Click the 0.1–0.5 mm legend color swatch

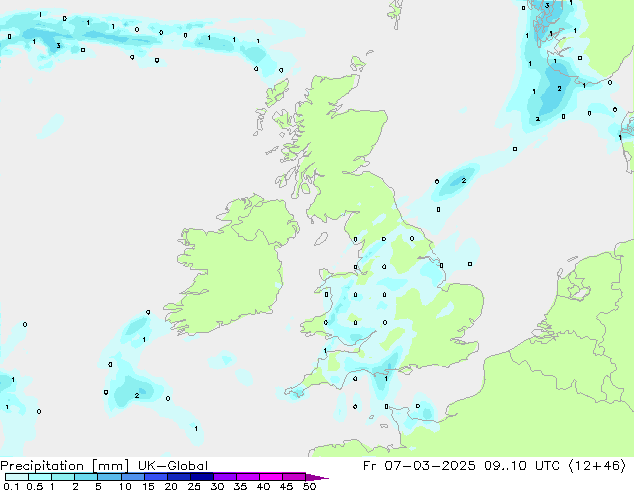point(17,477)
